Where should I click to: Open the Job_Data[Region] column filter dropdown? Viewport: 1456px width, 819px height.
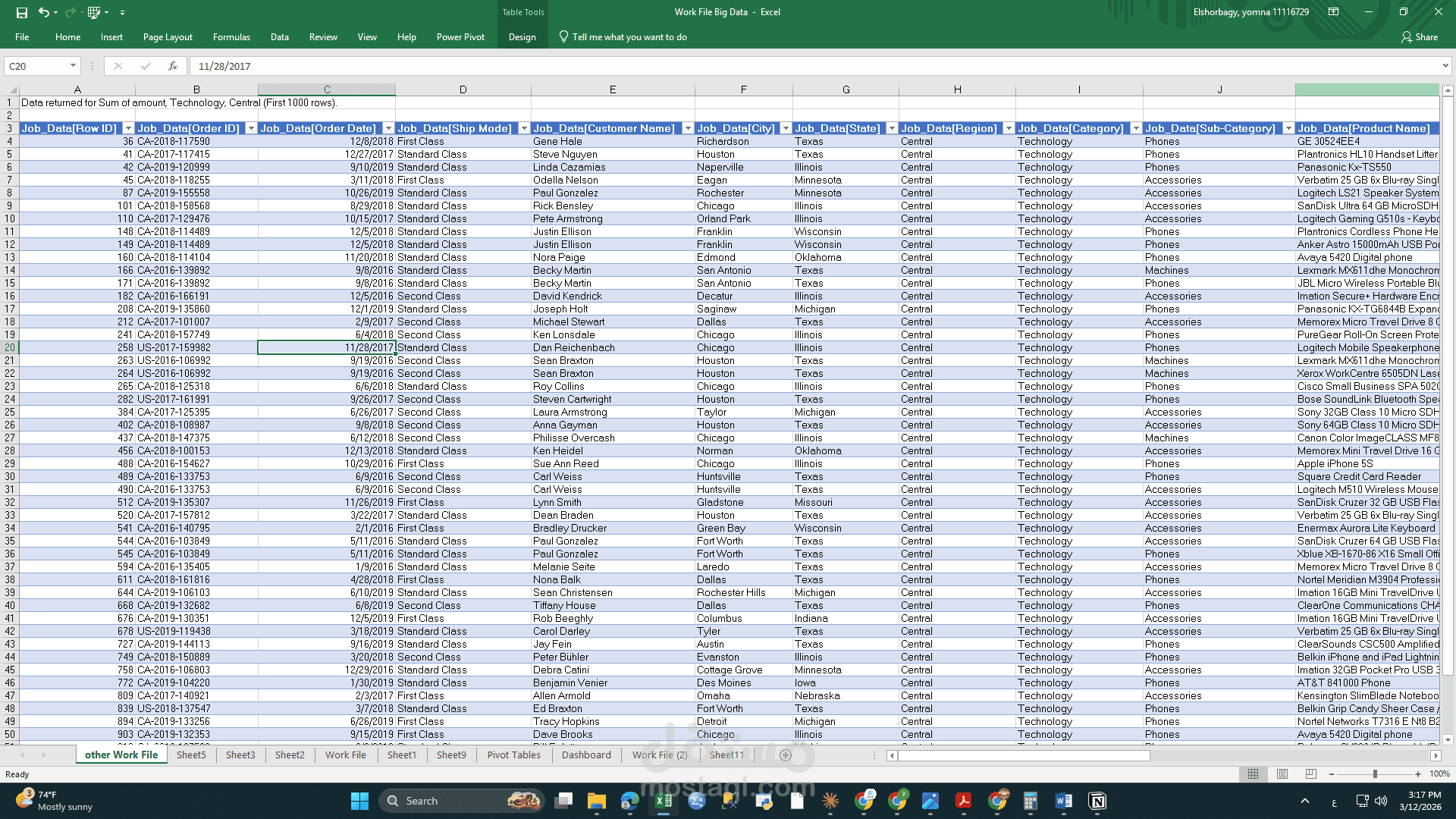pos(1009,128)
